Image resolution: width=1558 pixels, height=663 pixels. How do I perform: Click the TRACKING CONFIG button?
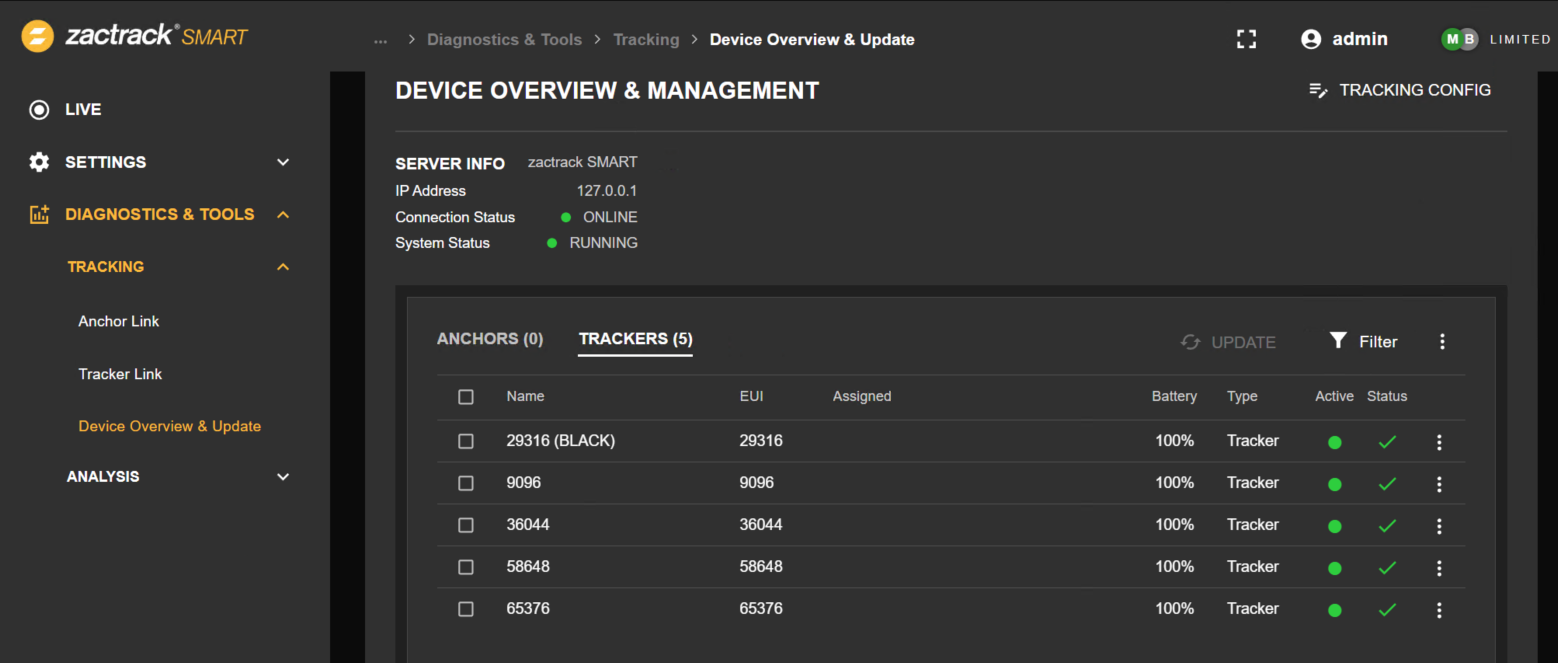[x=1400, y=90]
